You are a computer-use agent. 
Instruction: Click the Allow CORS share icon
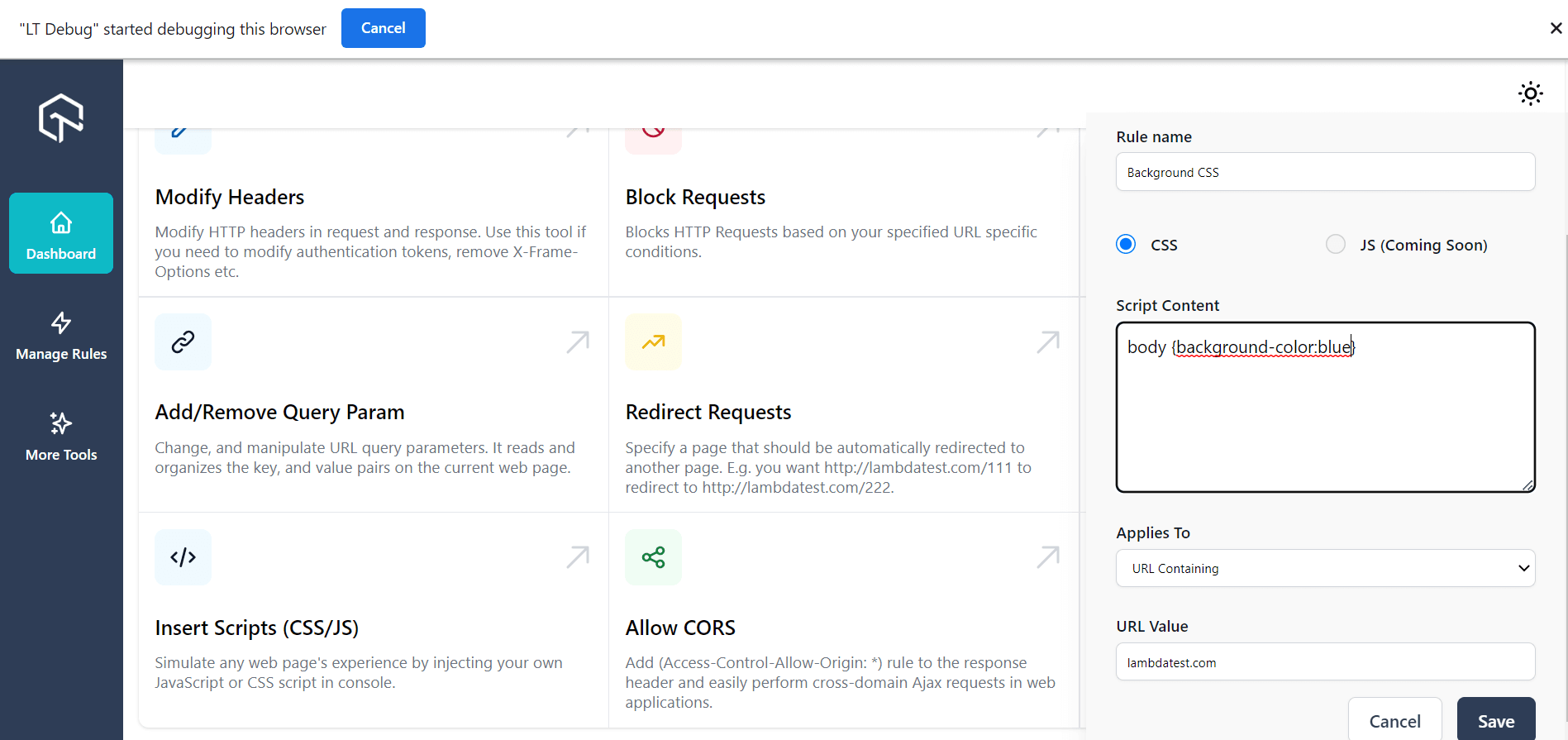pos(653,557)
